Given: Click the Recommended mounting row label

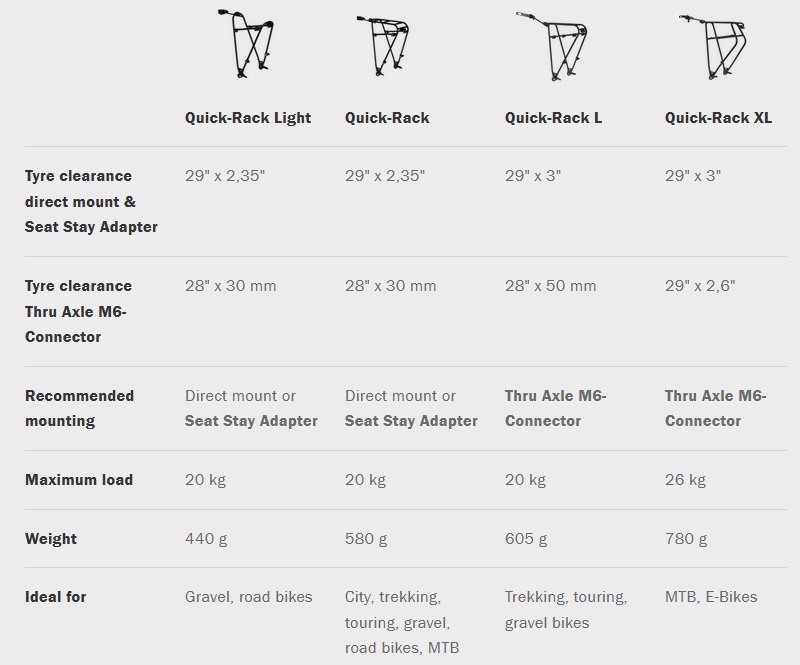Looking at the screenshot, I should [80, 408].
